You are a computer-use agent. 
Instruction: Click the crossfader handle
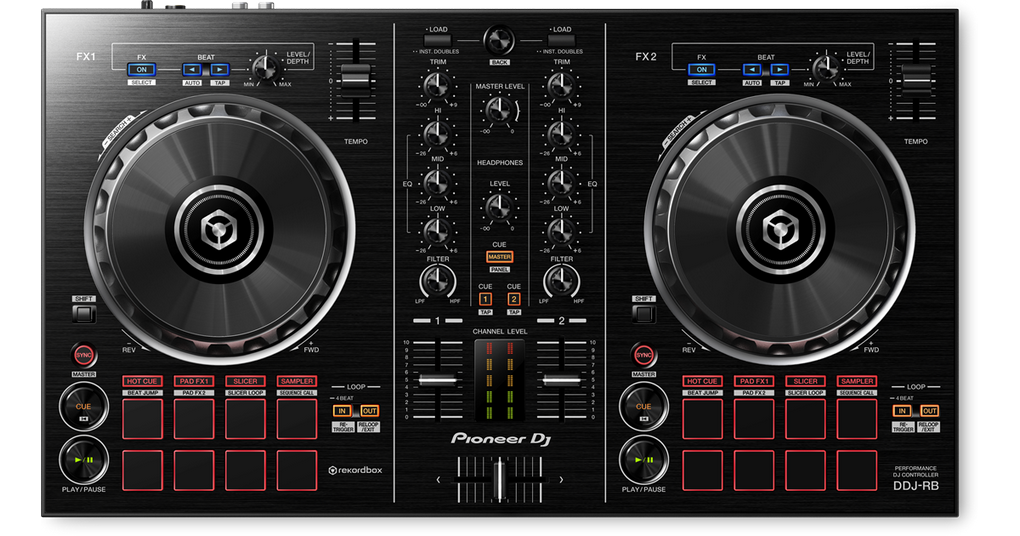[499, 479]
